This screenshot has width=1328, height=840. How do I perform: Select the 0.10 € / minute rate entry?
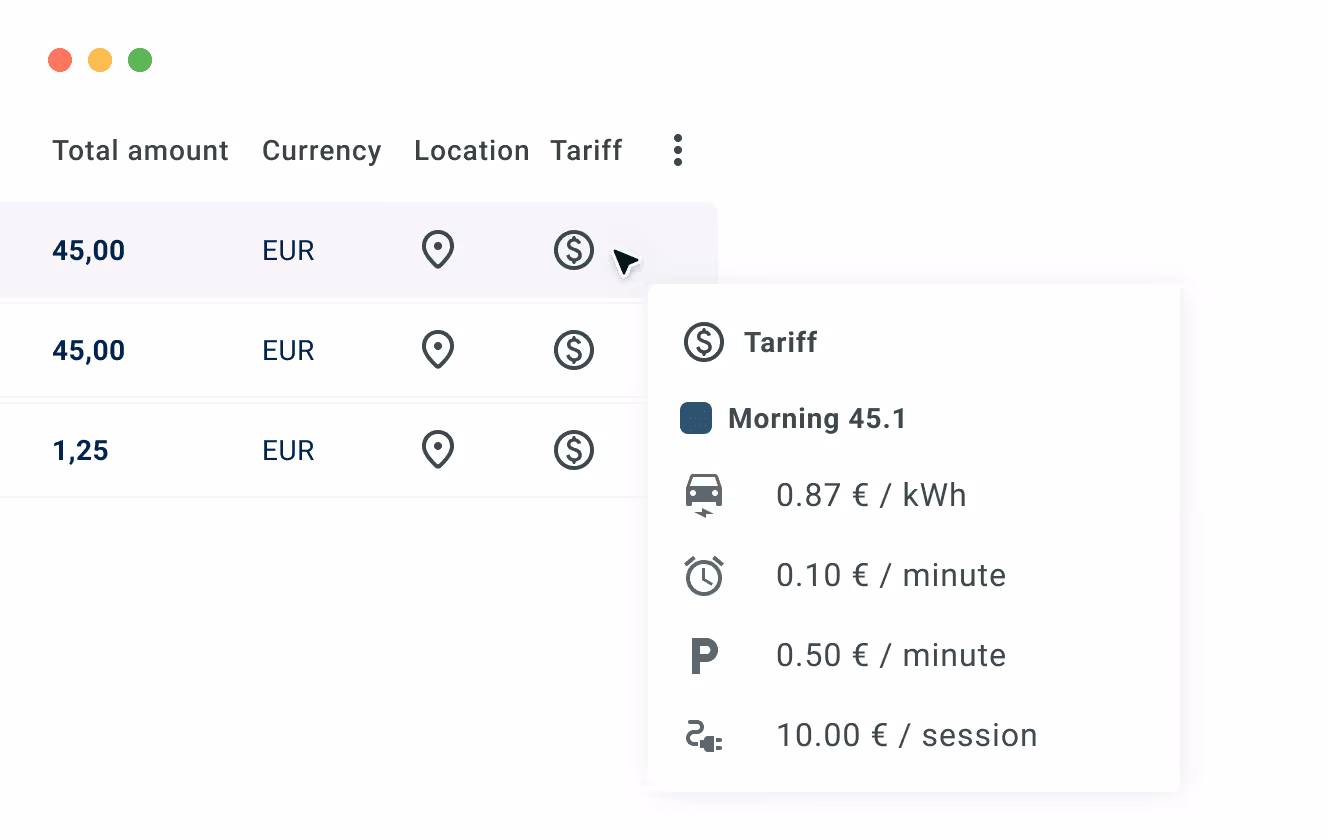[x=891, y=575]
